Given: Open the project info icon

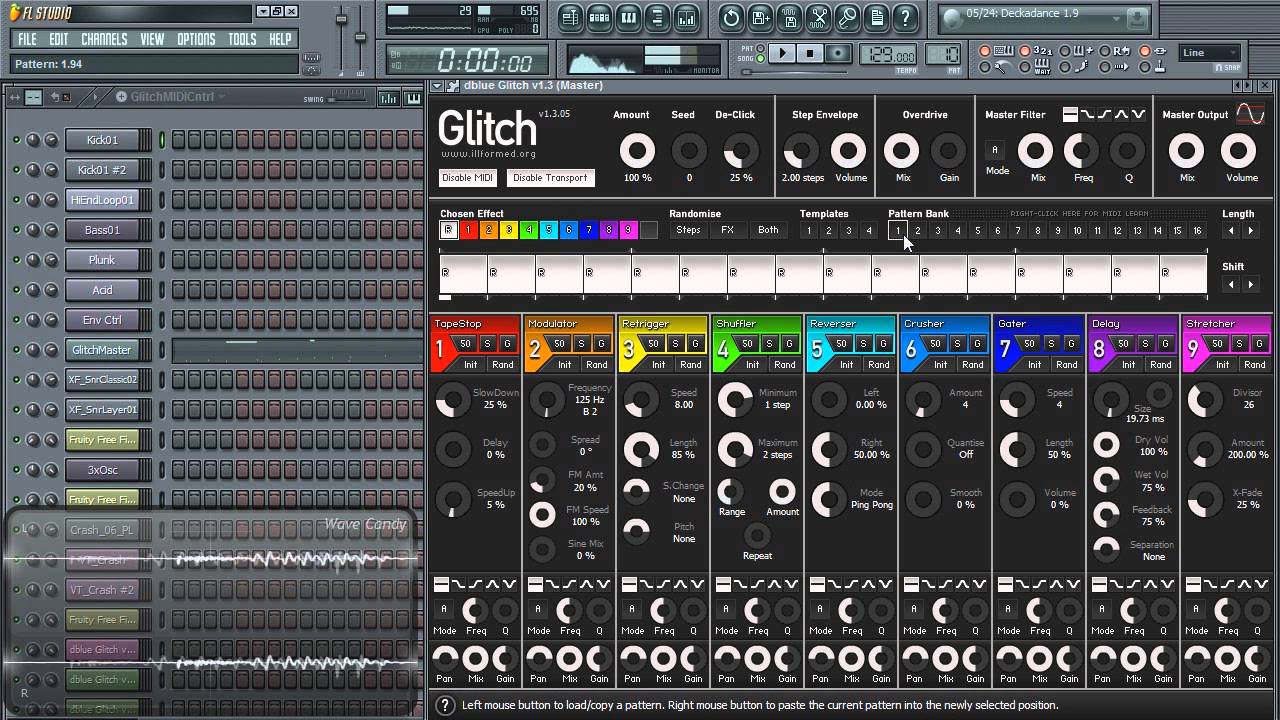Looking at the screenshot, I should 876,17.
